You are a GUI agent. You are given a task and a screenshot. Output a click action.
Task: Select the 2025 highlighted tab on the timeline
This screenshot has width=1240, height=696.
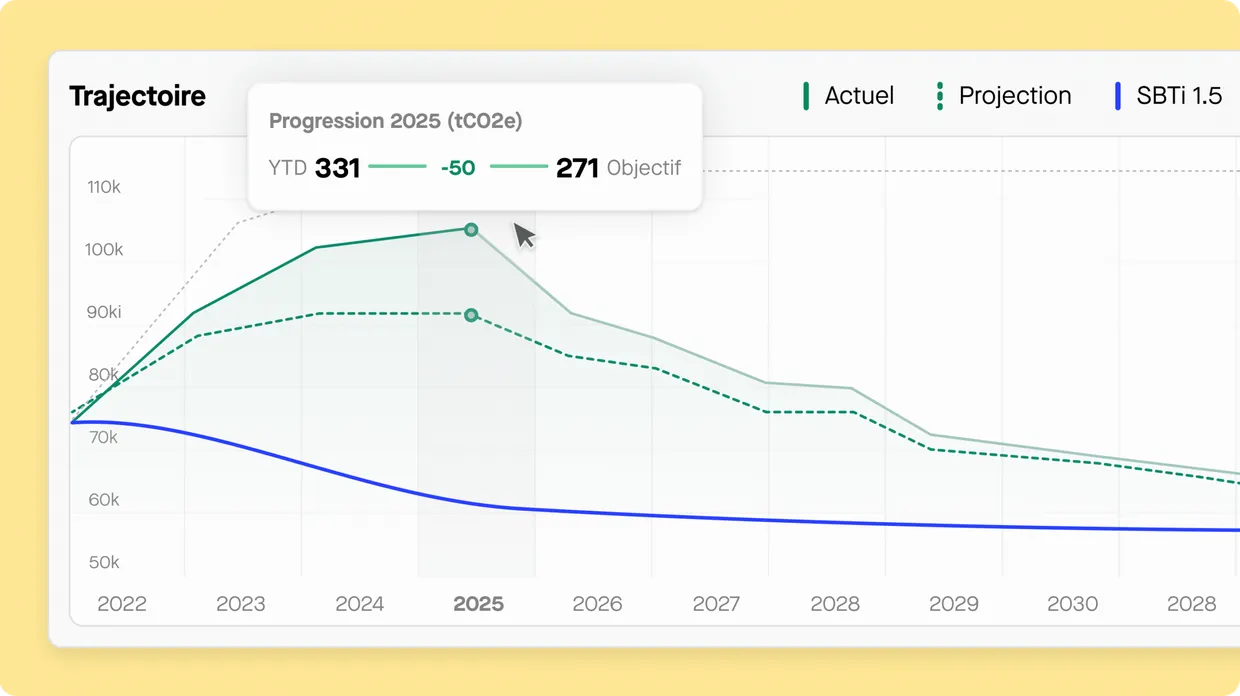(477, 604)
